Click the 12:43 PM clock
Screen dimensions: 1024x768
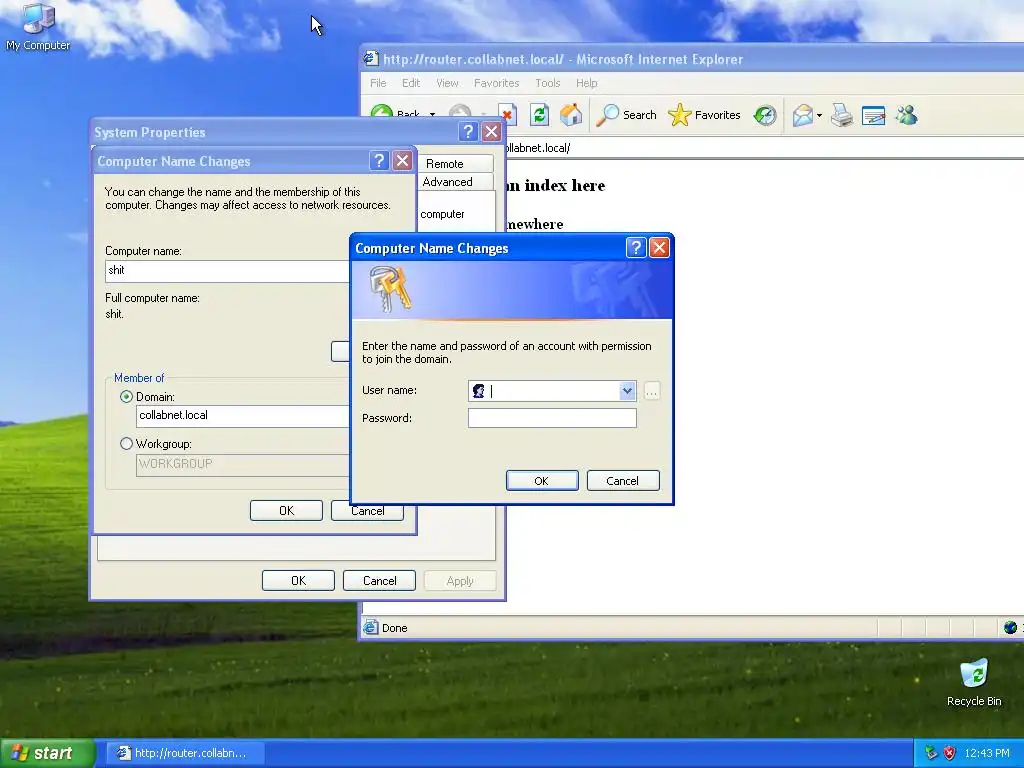click(987, 753)
